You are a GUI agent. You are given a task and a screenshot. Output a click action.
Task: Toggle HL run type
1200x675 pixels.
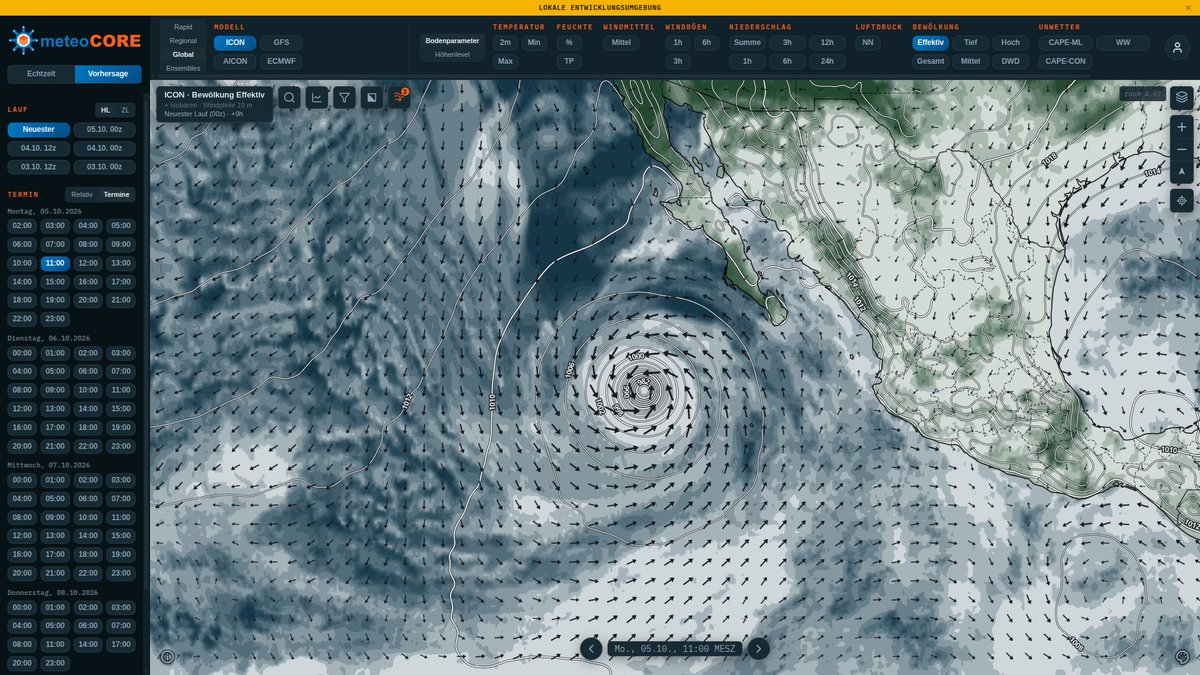105,110
